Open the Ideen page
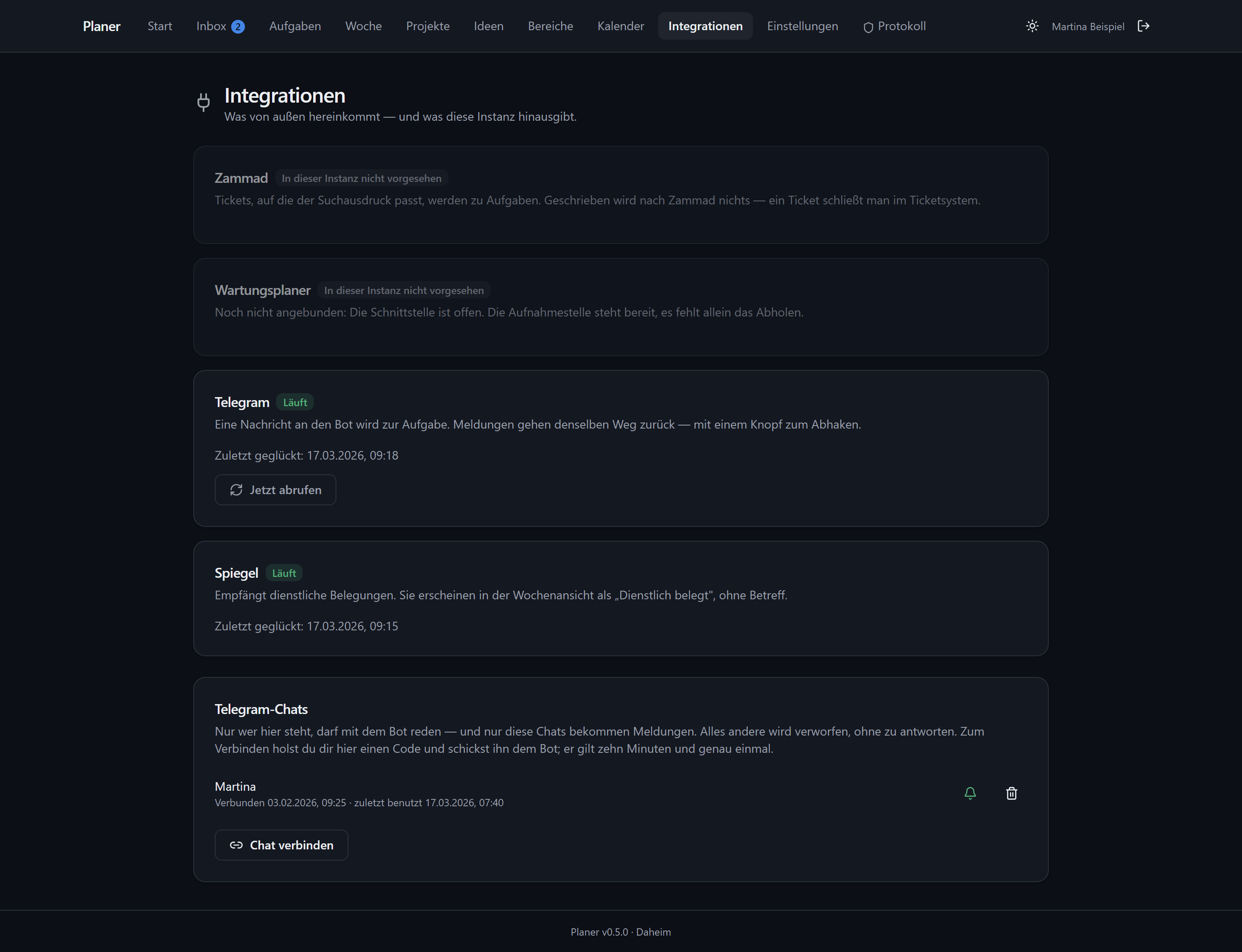 click(x=489, y=26)
